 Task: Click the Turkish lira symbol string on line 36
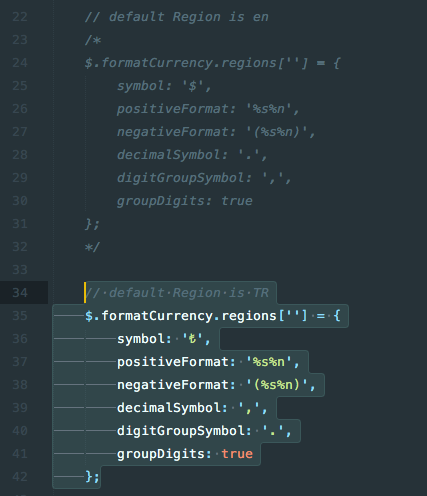tap(193, 339)
